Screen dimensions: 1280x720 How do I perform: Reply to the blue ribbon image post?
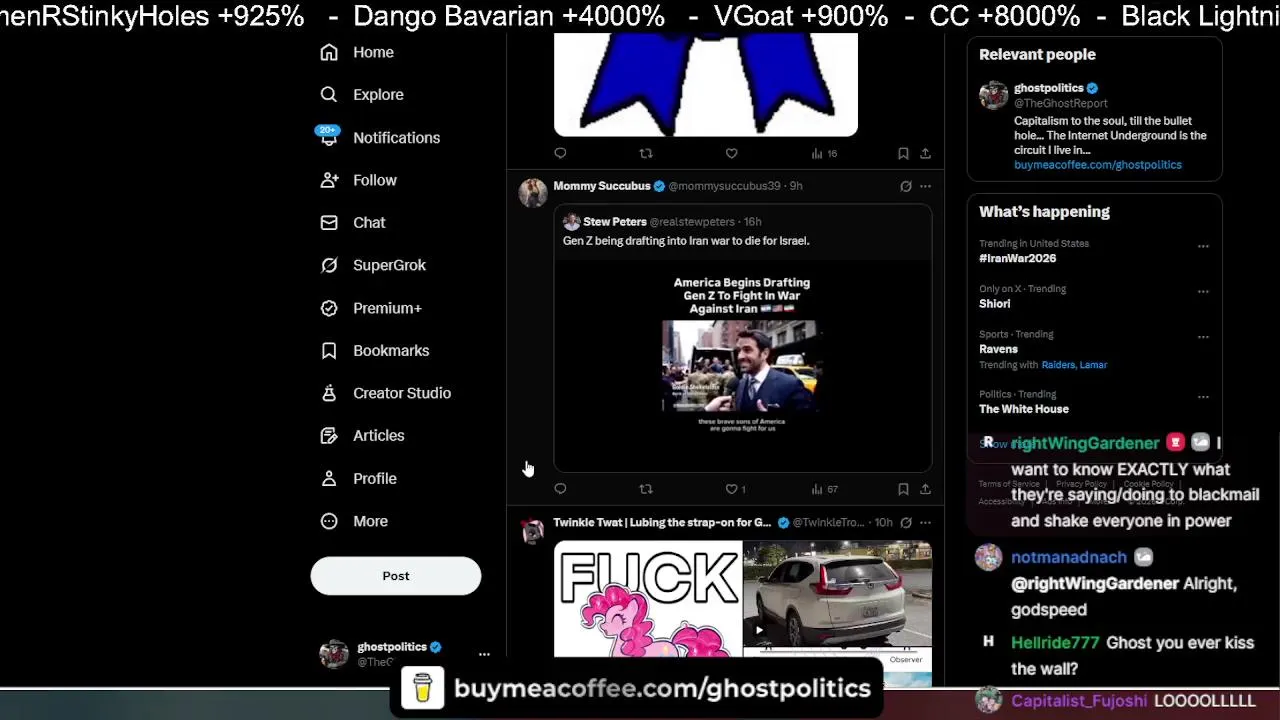tap(560, 153)
